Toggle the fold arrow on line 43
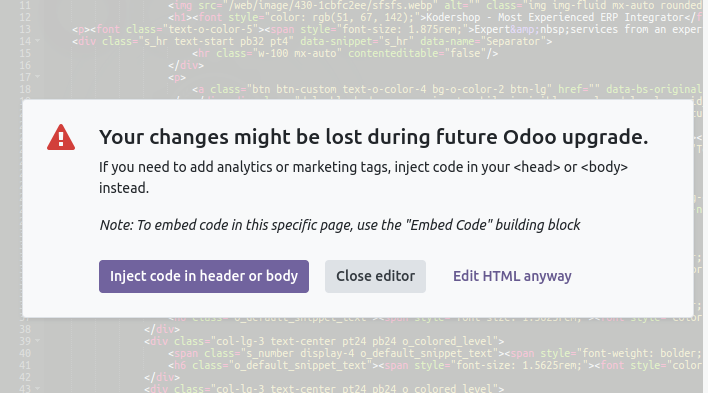The height and width of the screenshot is (393, 708). coord(37,388)
